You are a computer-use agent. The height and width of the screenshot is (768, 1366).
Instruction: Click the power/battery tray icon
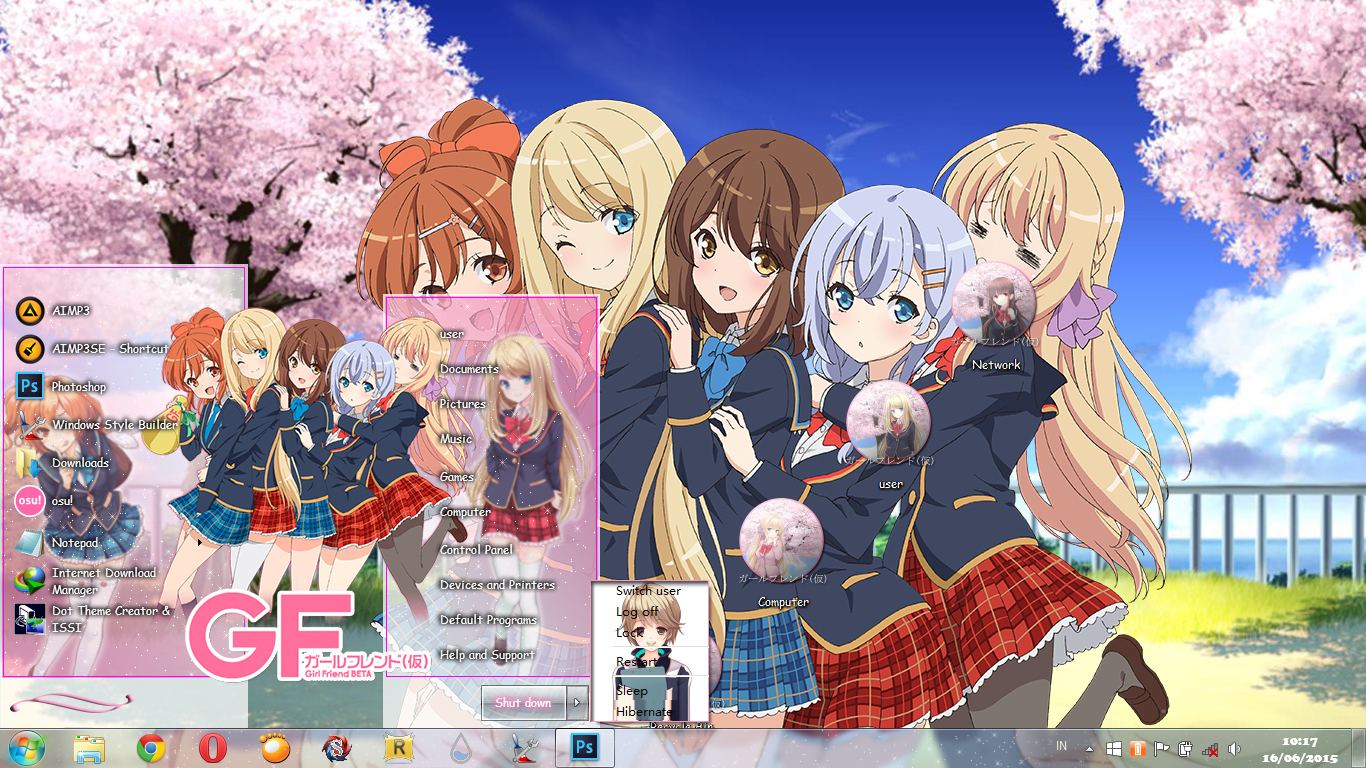coord(1185,749)
